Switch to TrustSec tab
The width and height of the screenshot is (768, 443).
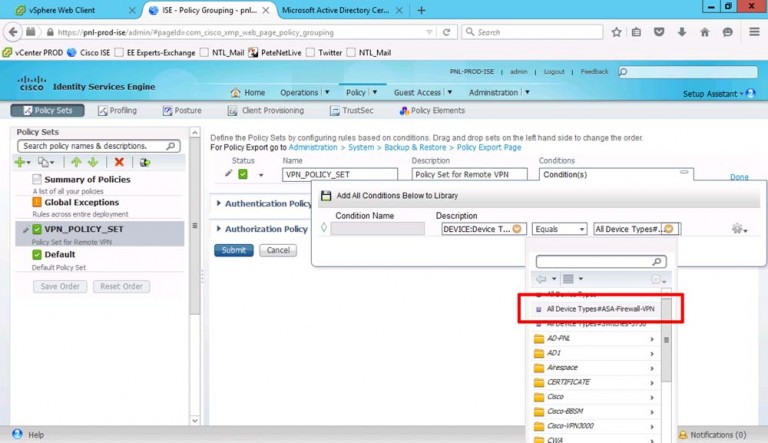[351, 111]
